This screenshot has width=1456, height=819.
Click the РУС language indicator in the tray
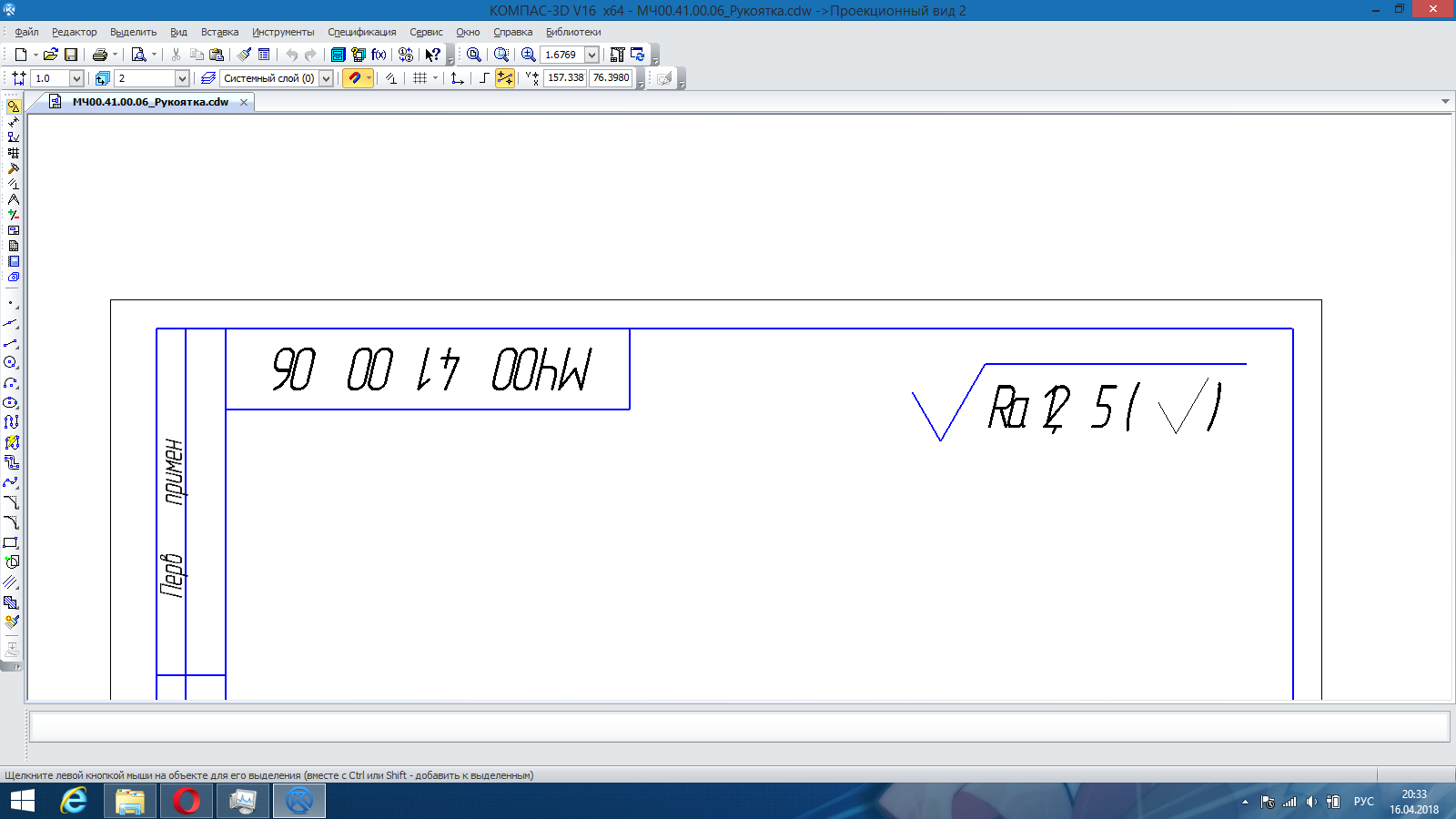(x=1363, y=802)
